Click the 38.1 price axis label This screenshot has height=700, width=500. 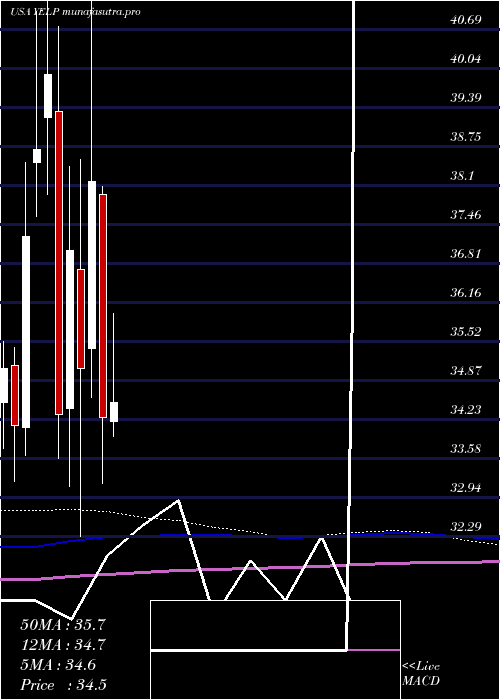(x=462, y=175)
